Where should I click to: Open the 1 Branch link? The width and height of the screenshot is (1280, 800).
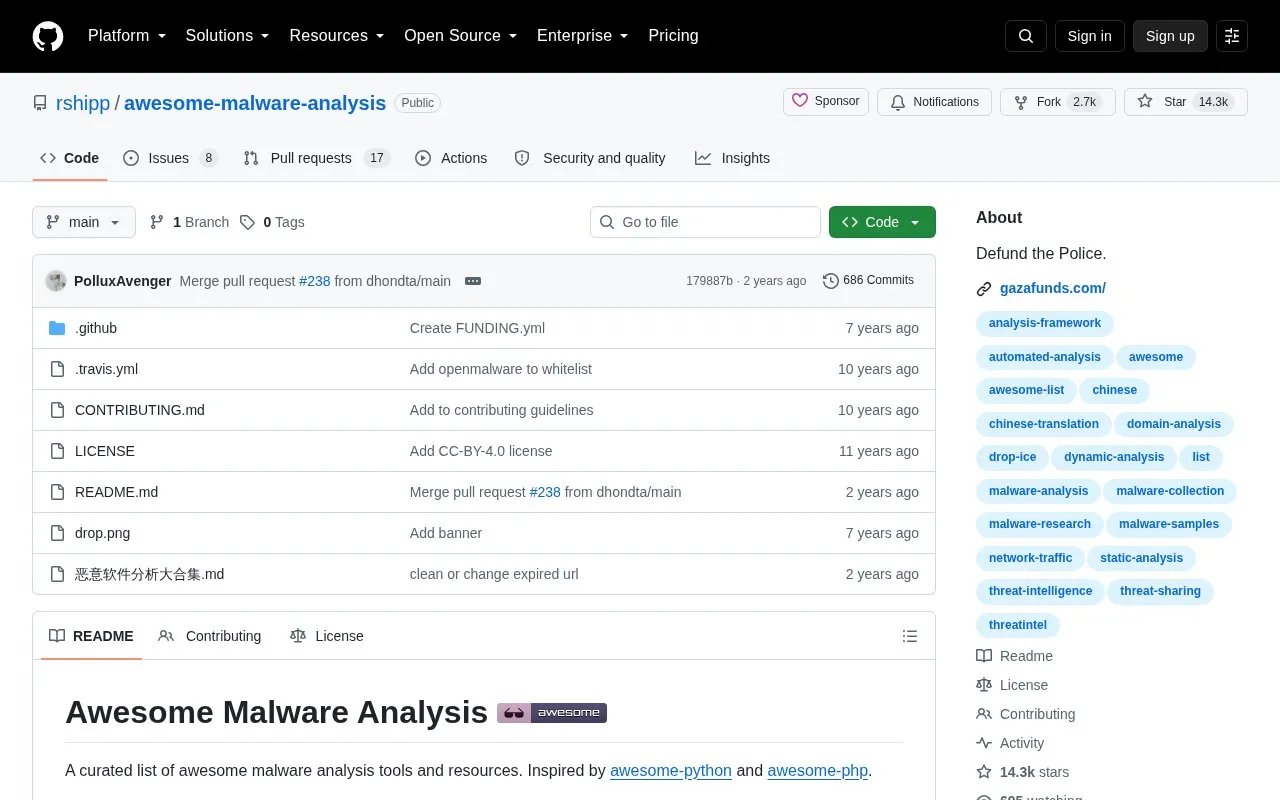(189, 222)
